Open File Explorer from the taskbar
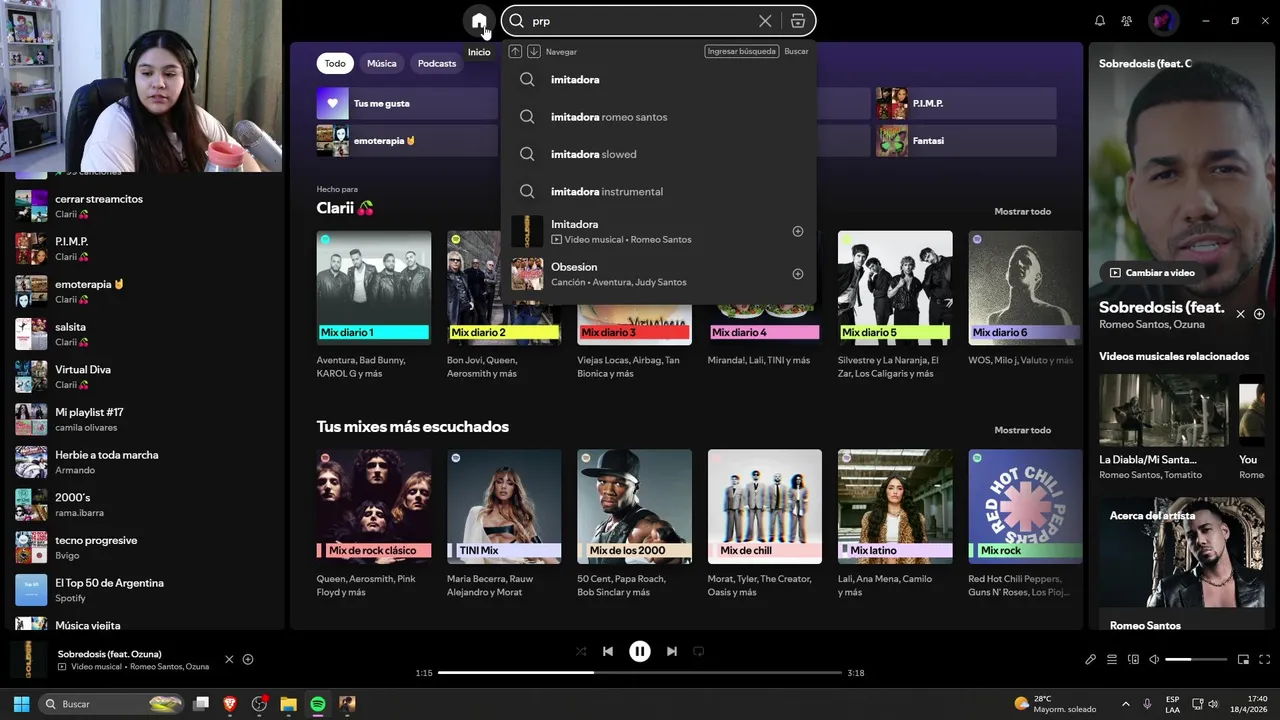Image resolution: width=1280 pixels, height=720 pixels. tap(288, 704)
